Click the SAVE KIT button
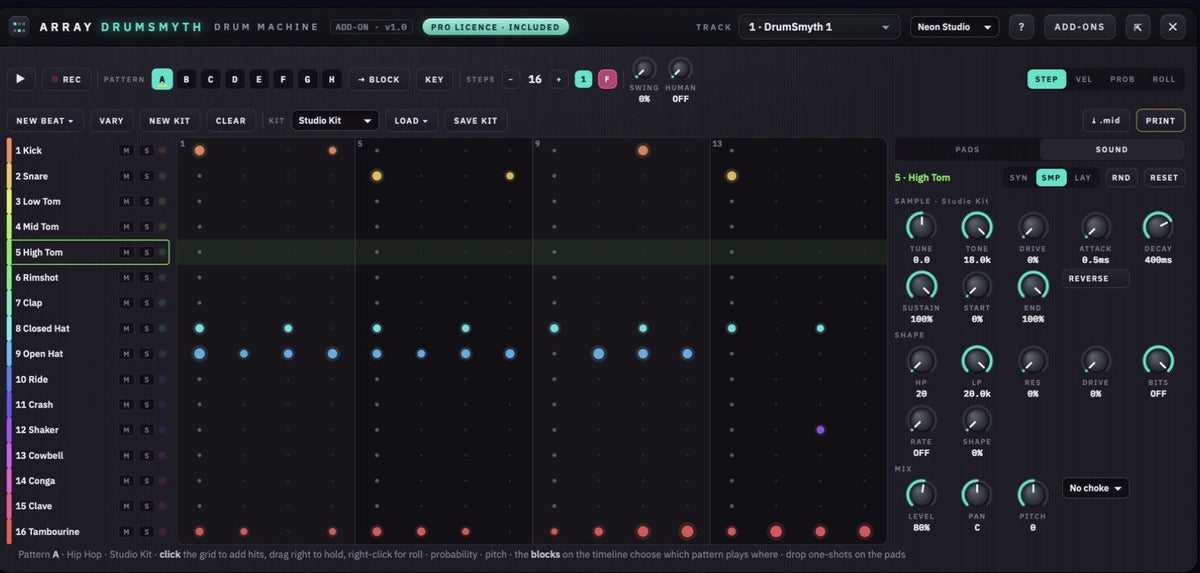 point(475,120)
